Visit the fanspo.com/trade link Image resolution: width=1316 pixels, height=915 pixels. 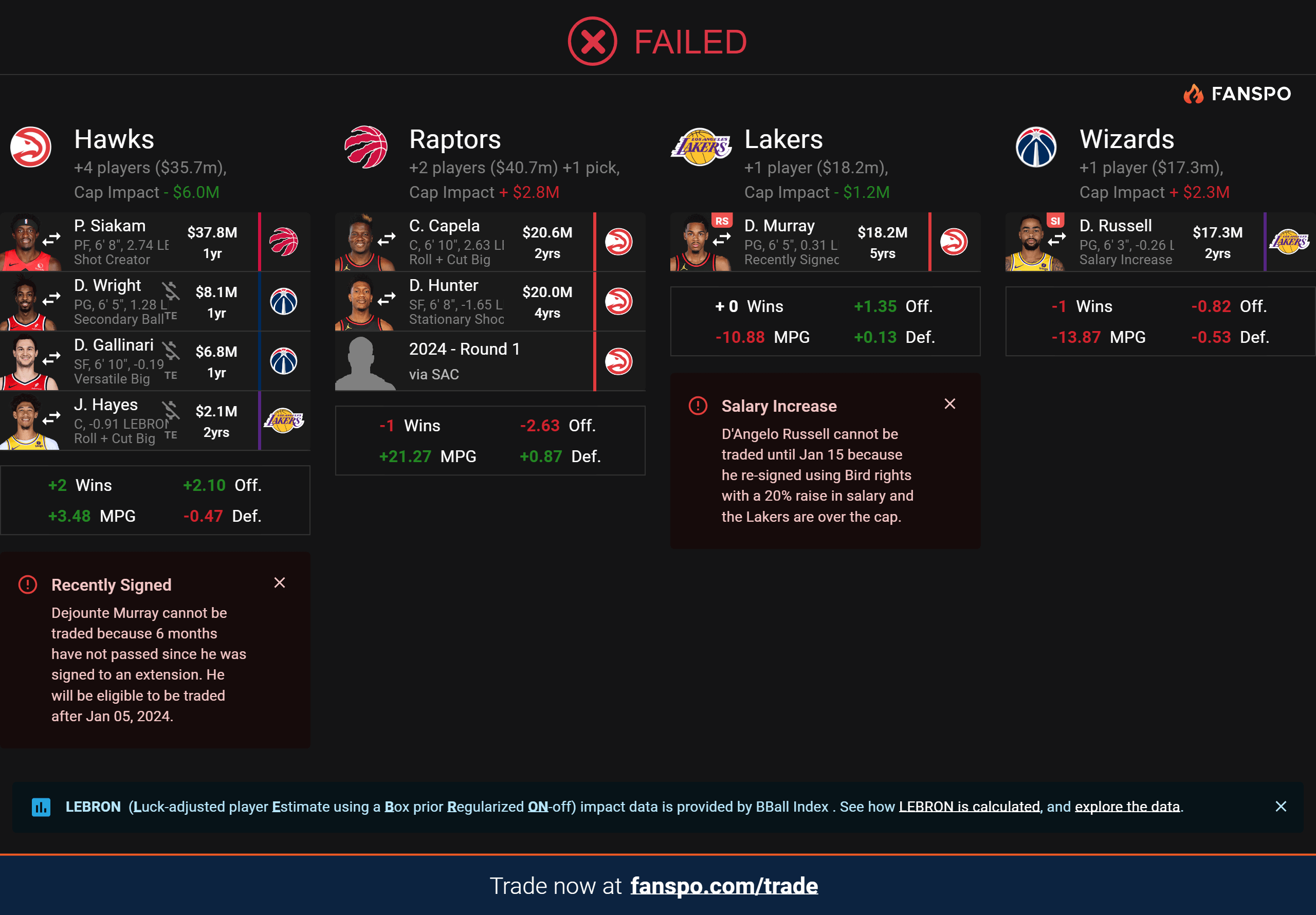click(724, 886)
